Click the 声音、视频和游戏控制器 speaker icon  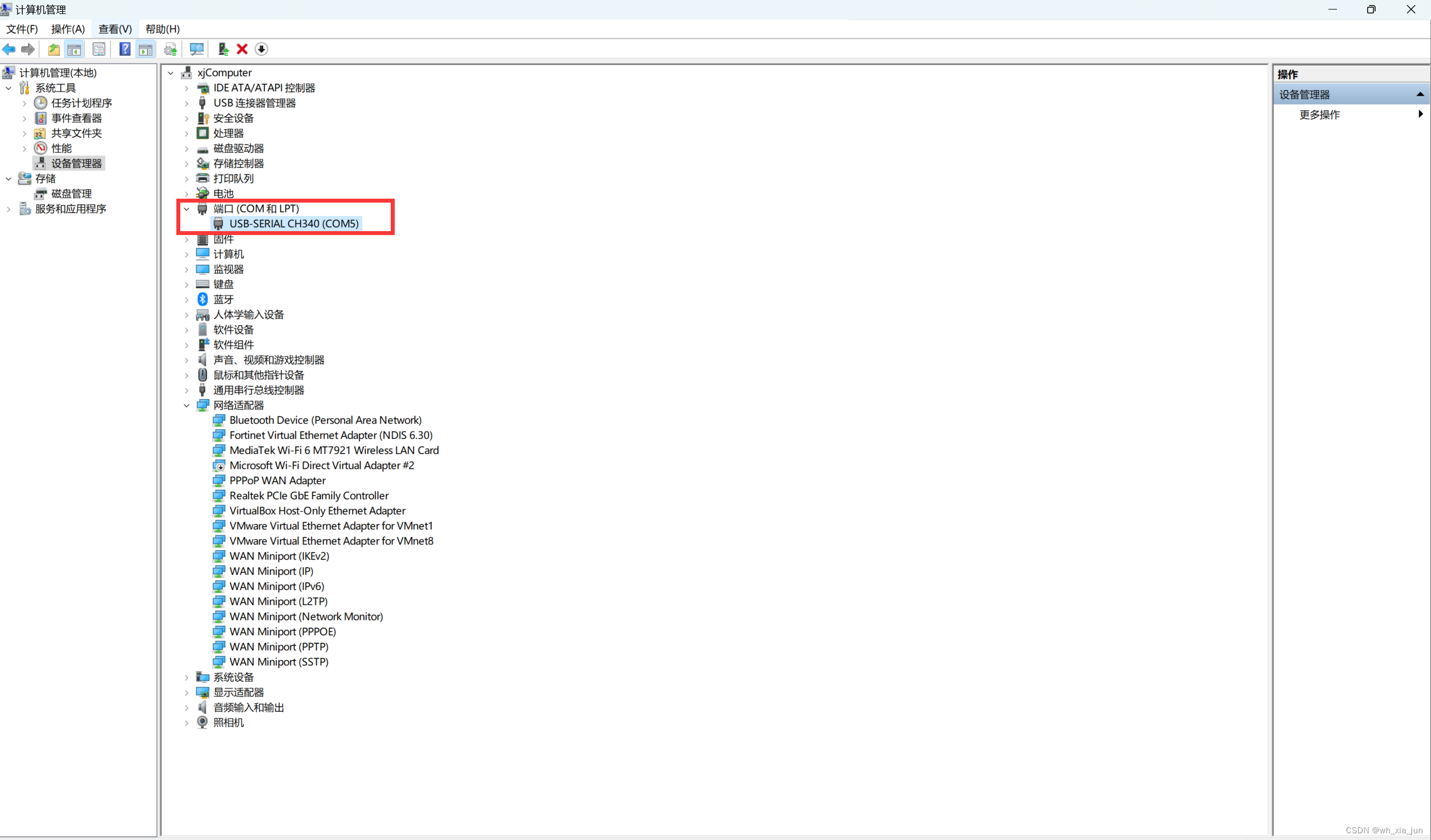point(203,359)
